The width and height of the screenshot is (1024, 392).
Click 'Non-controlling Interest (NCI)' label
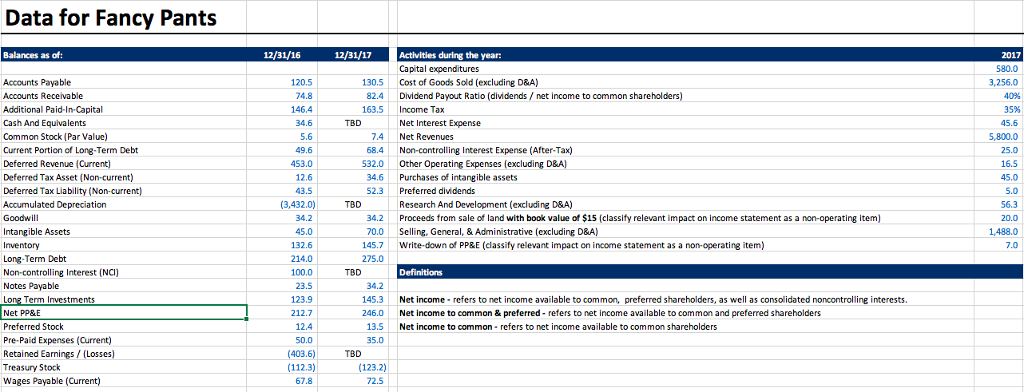tap(123, 272)
